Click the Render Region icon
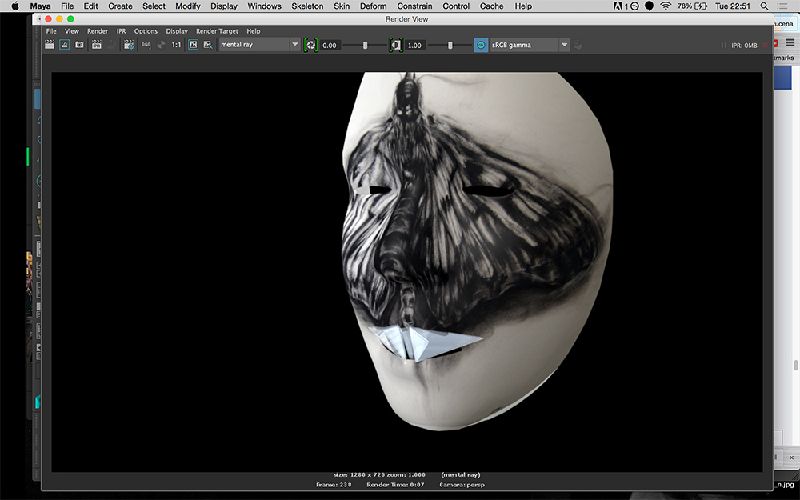Viewport: 800px width, 500px height. pos(65,45)
